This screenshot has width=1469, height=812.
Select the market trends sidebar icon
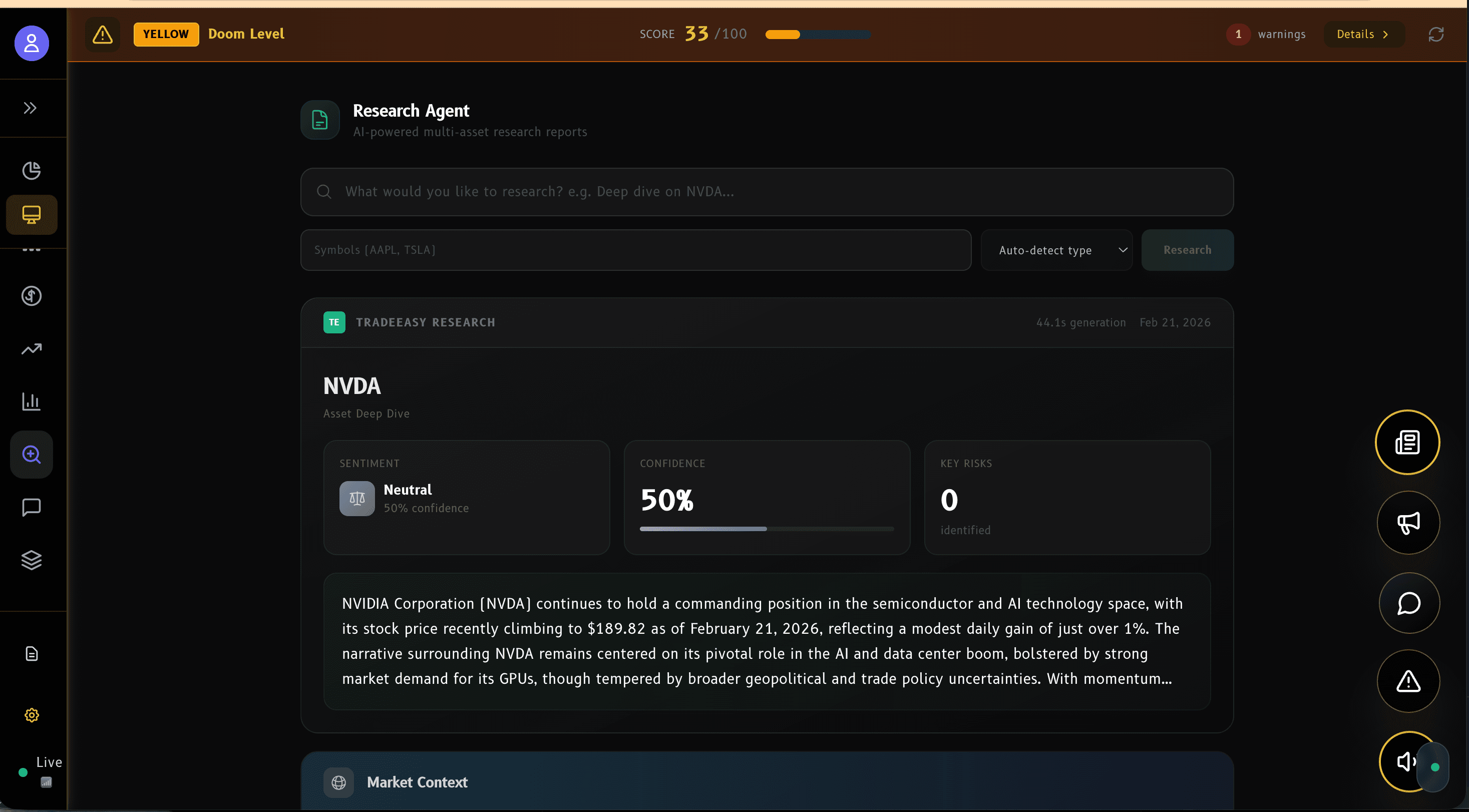(x=31, y=348)
